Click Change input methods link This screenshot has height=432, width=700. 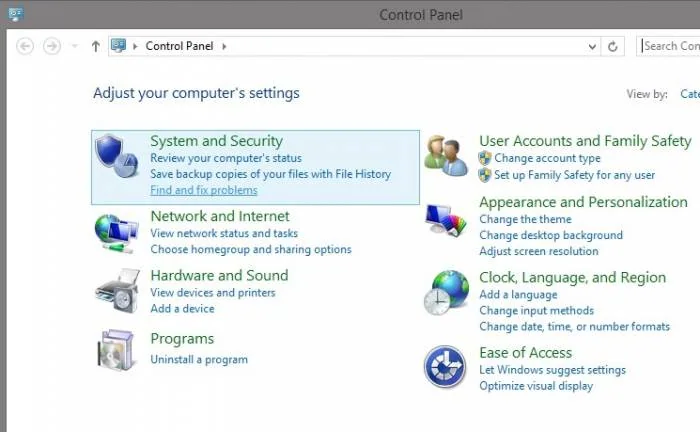[x=537, y=311]
